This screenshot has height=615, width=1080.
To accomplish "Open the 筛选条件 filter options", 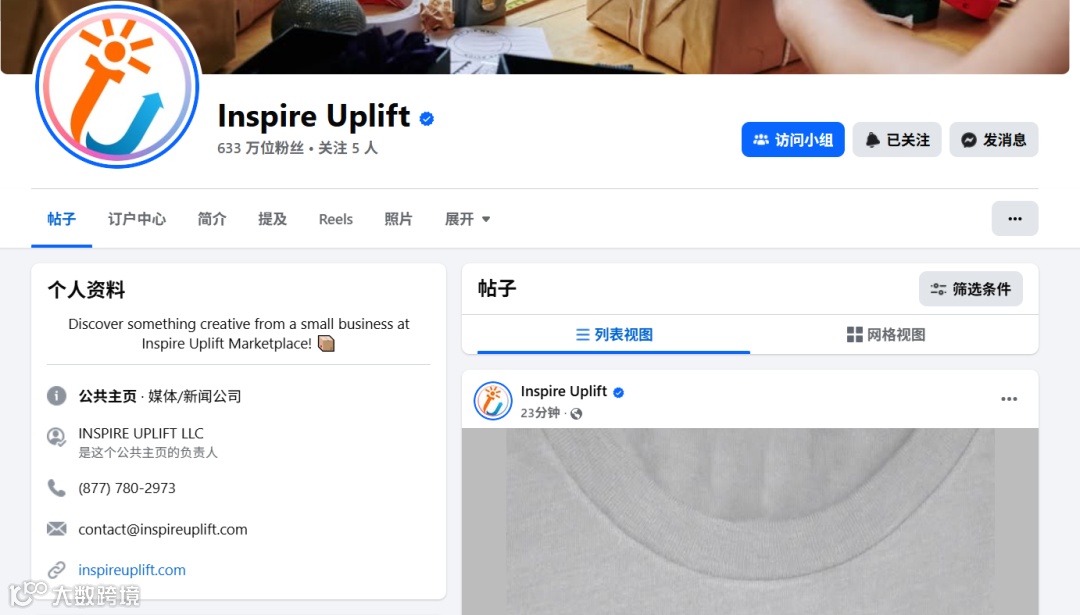I will (970, 289).
